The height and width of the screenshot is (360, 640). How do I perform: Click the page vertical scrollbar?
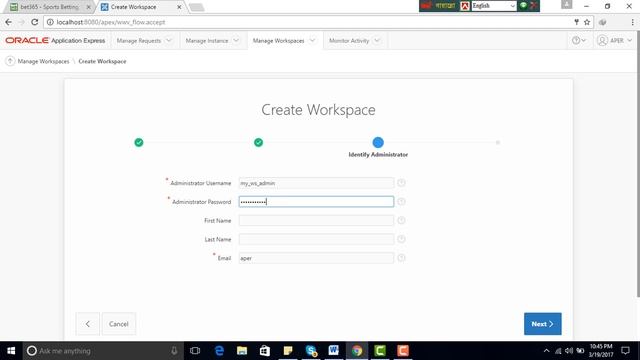pos(638,163)
